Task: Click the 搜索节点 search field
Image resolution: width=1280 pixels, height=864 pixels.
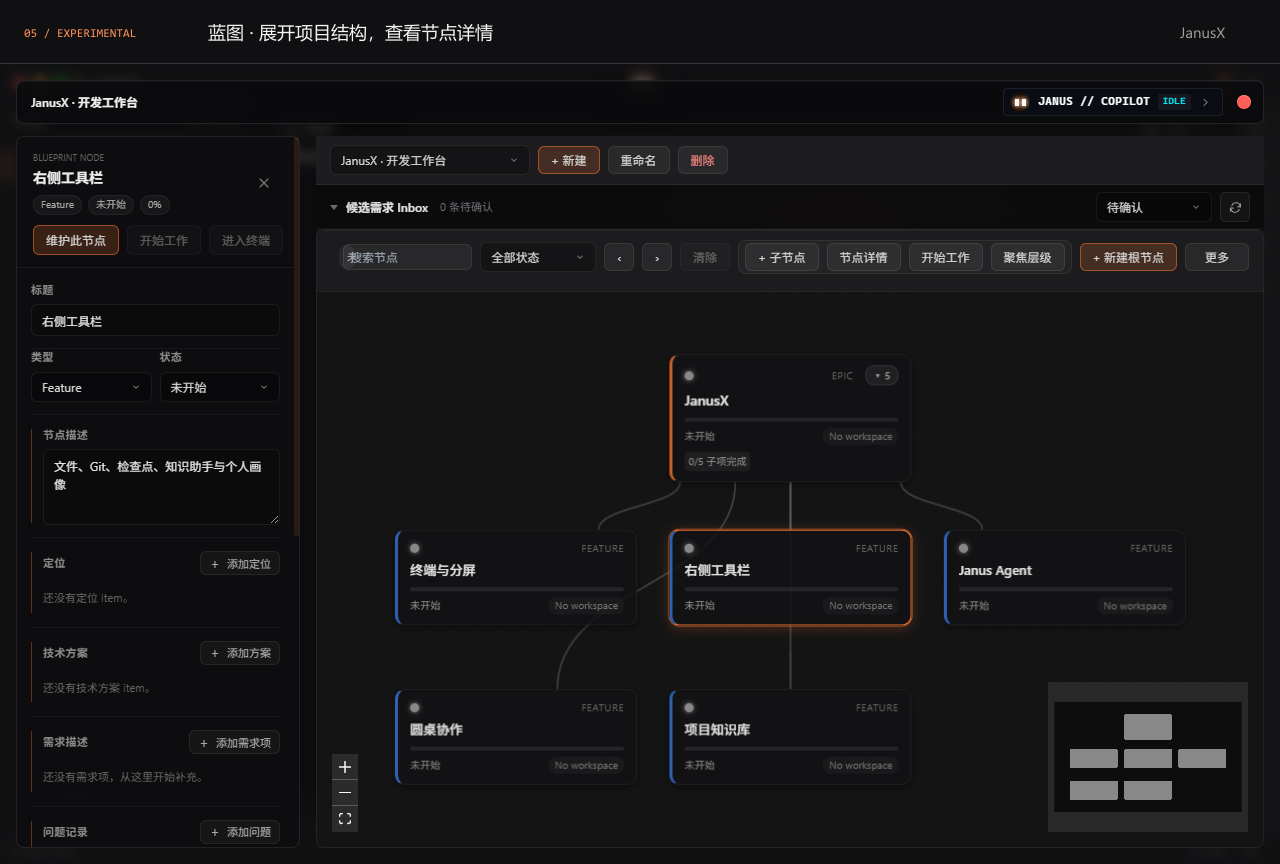Action: tap(407, 257)
